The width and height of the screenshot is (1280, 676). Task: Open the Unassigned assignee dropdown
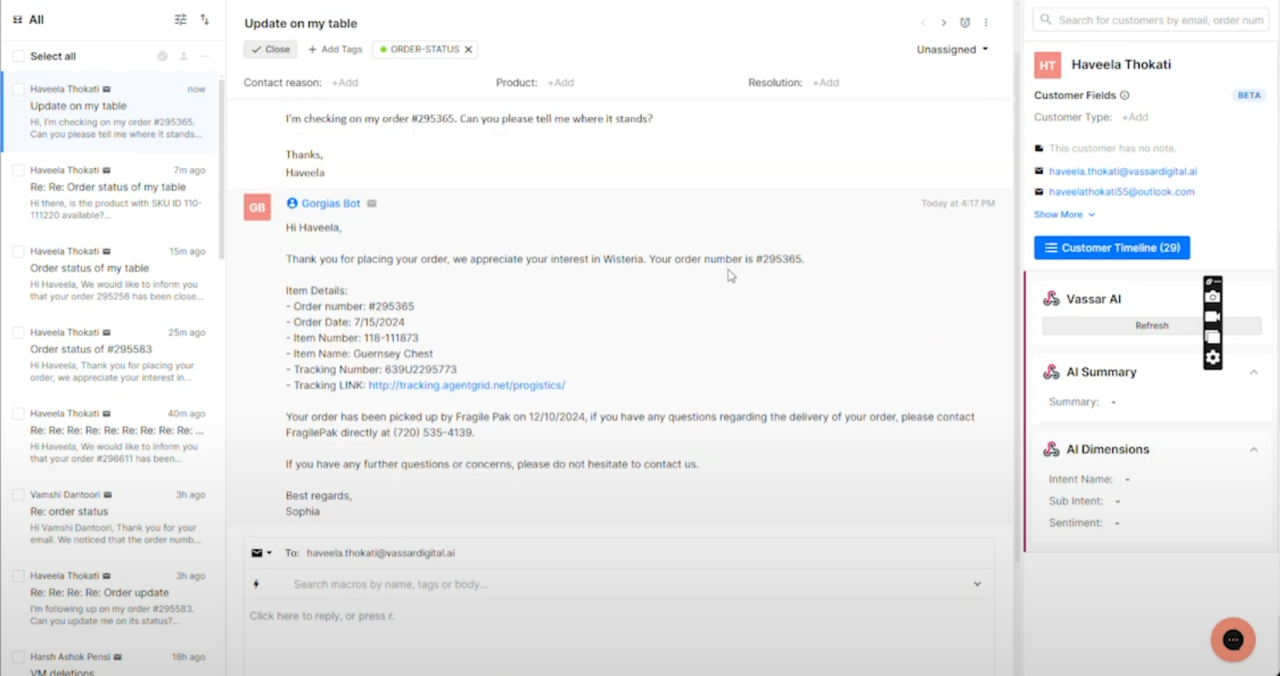(x=952, y=49)
